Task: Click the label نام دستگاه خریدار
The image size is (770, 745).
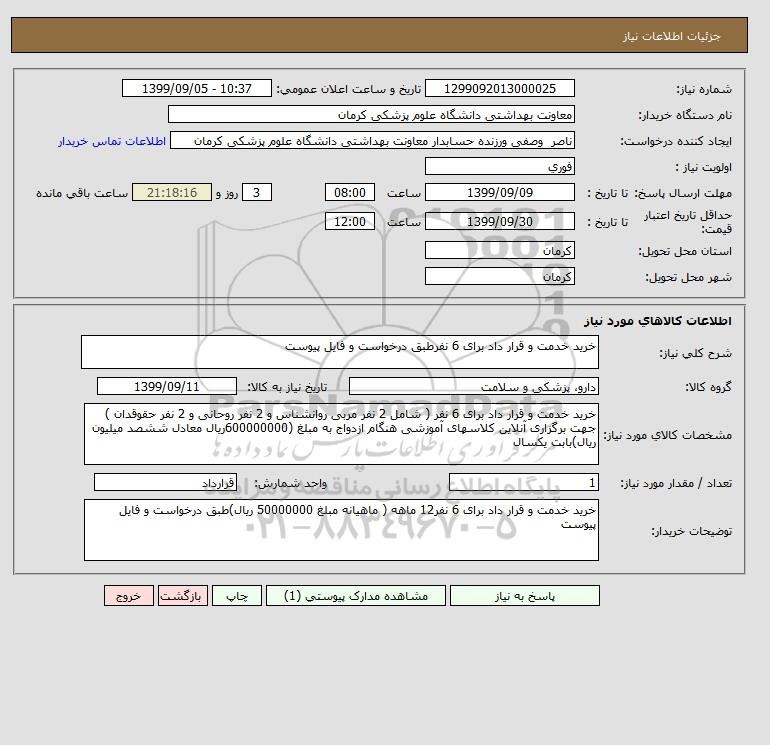Action: click(685, 115)
